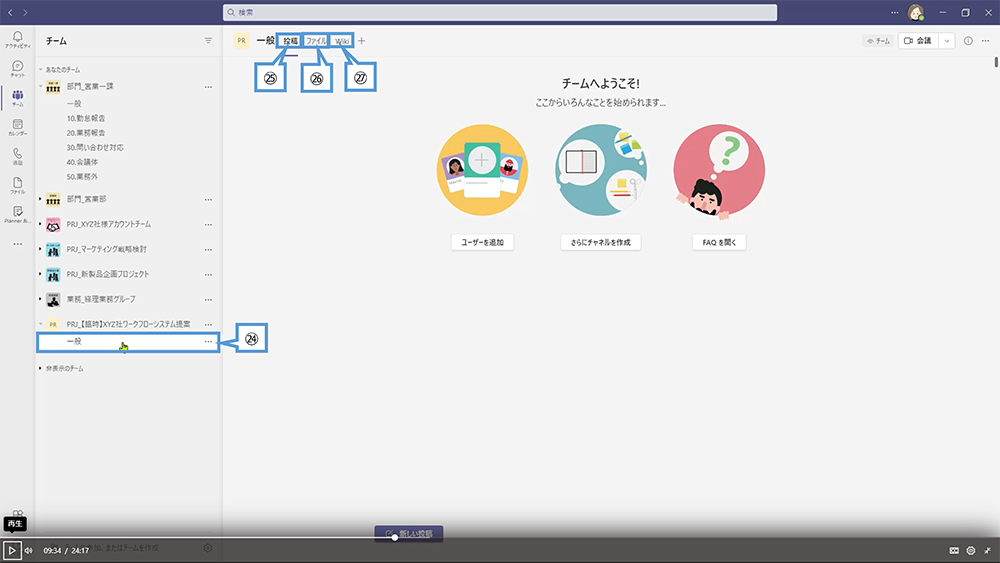Open the Planner app icon
Screen dimensions: 1000x563
pyautogui.click(x=17, y=214)
